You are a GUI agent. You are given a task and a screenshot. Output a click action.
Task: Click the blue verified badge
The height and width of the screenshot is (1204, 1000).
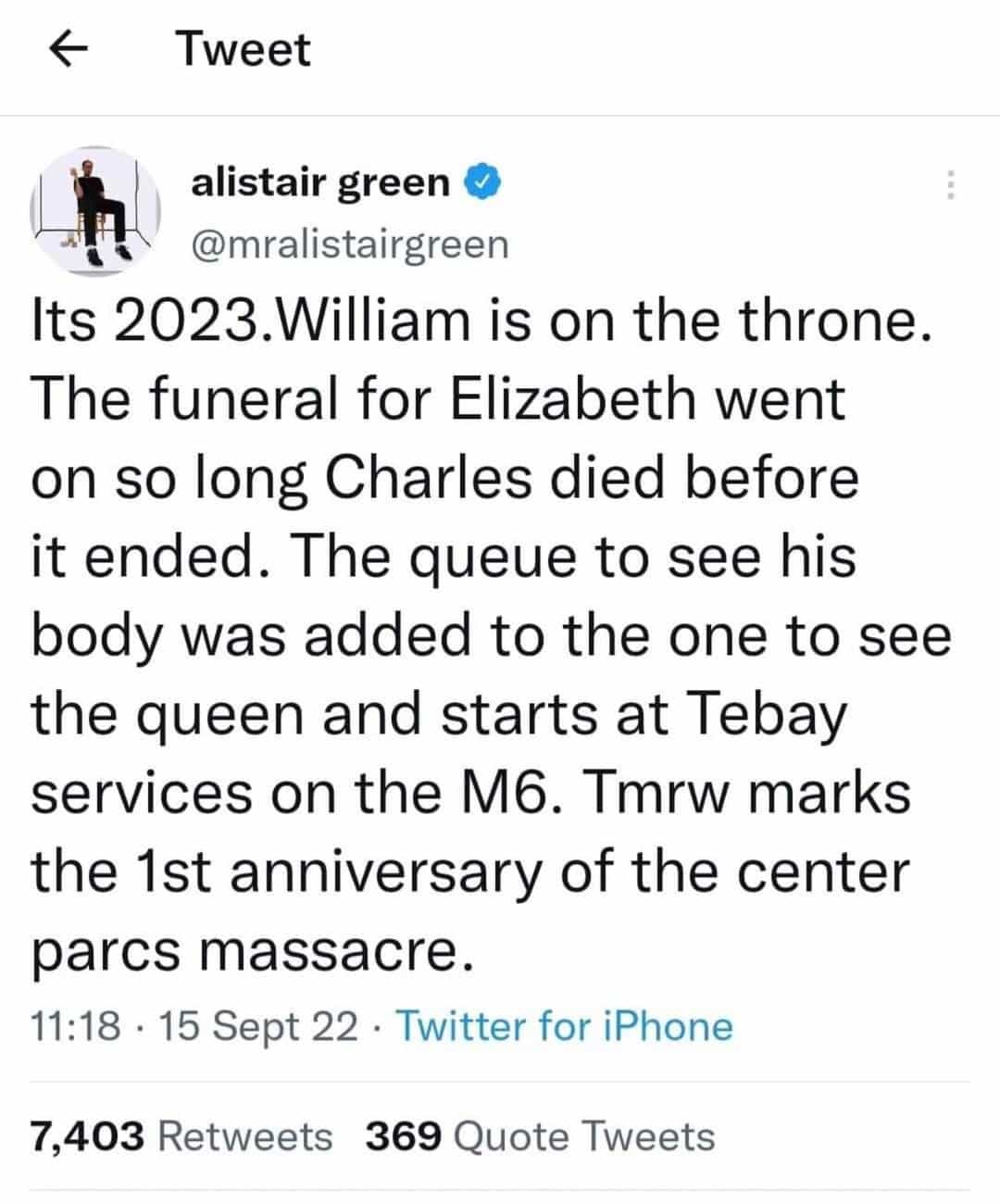(x=485, y=182)
